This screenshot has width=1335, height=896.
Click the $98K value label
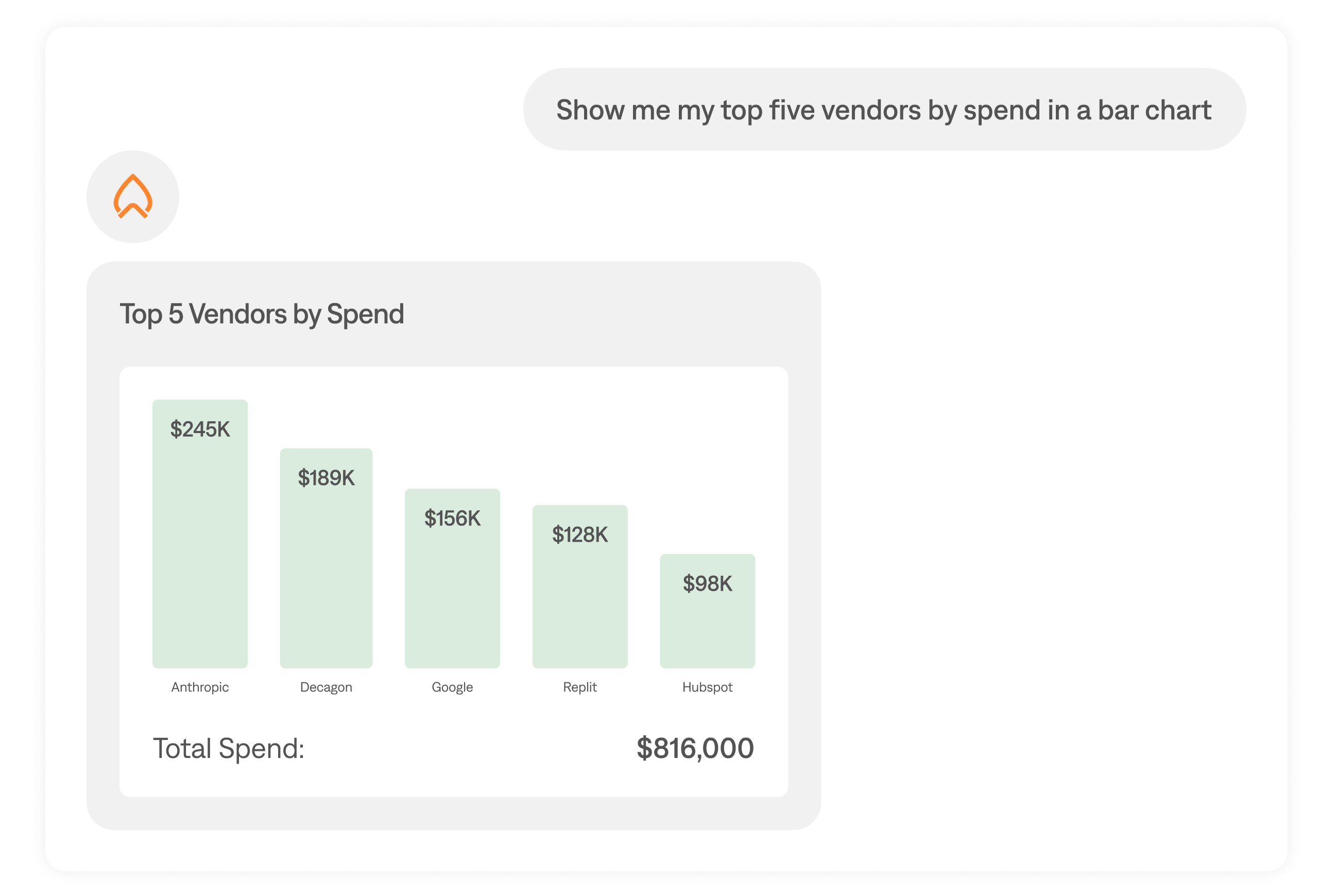coord(707,583)
